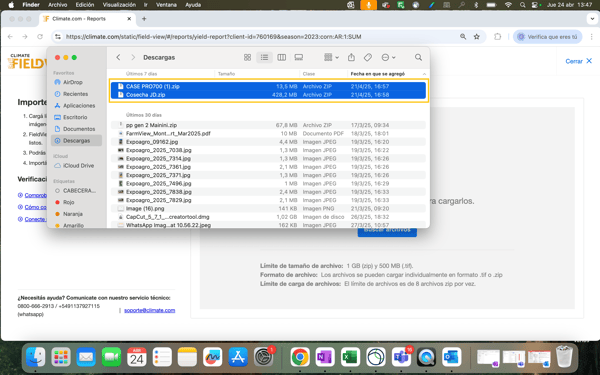600x375 pixels.
Task: Open App Store from the Dock
Action: [x=238, y=357]
